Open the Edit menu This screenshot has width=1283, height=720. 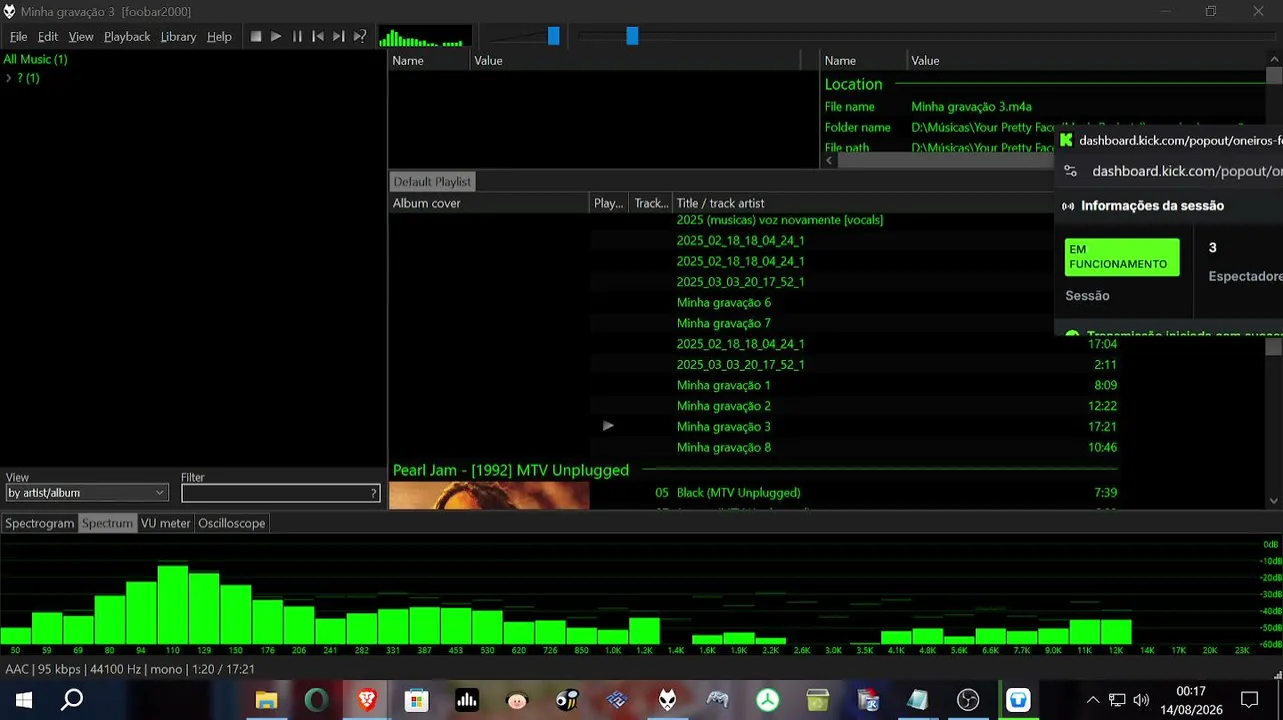[x=48, y=37]
